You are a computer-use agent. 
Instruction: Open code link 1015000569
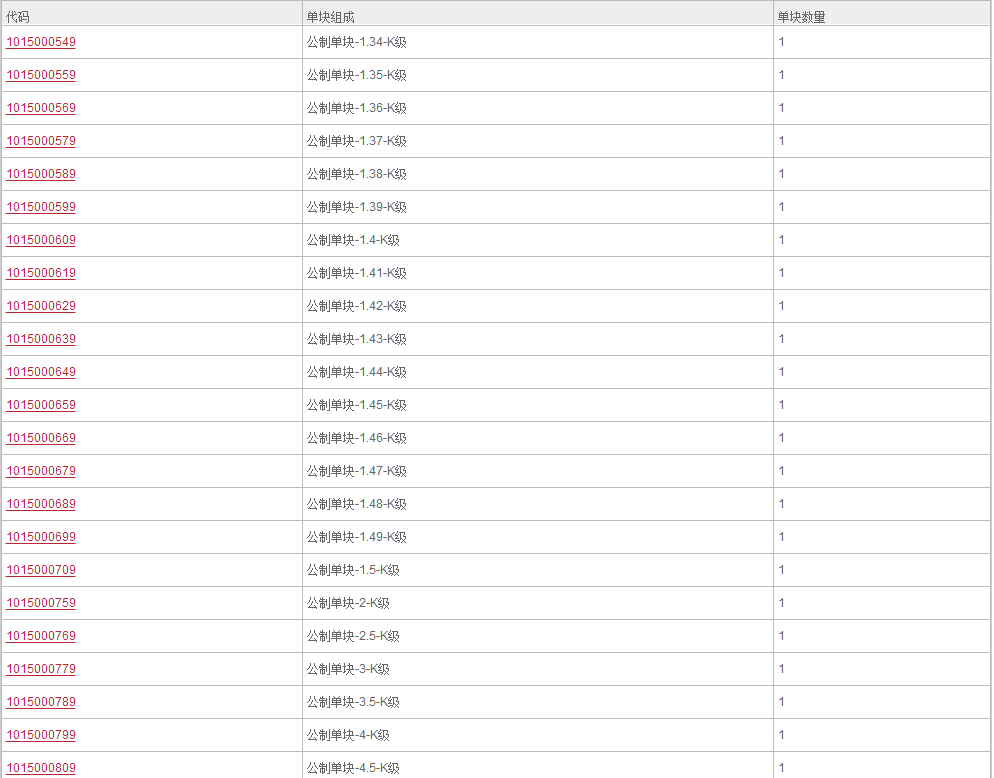pyautogui.click(x=41, y=108)
